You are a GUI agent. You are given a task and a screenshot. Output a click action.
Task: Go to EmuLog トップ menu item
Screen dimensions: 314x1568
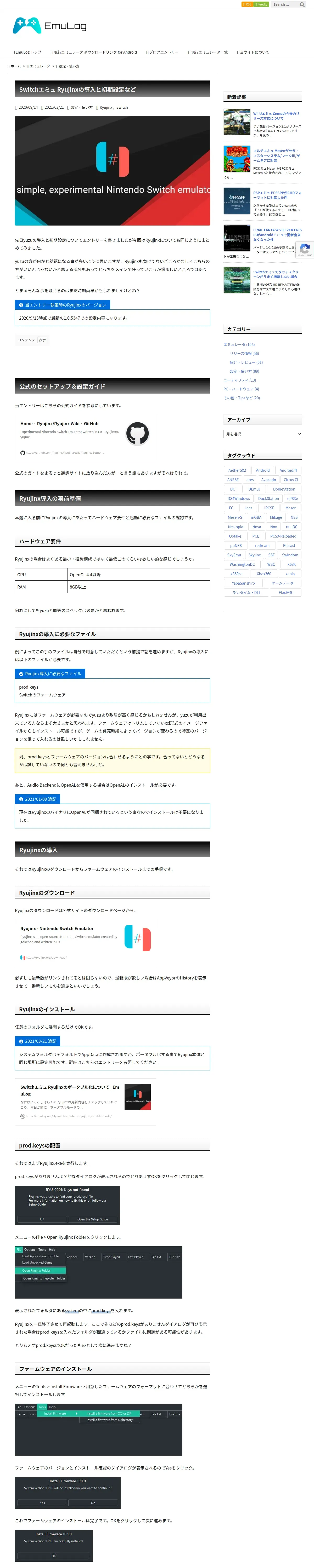click(27, 52)
